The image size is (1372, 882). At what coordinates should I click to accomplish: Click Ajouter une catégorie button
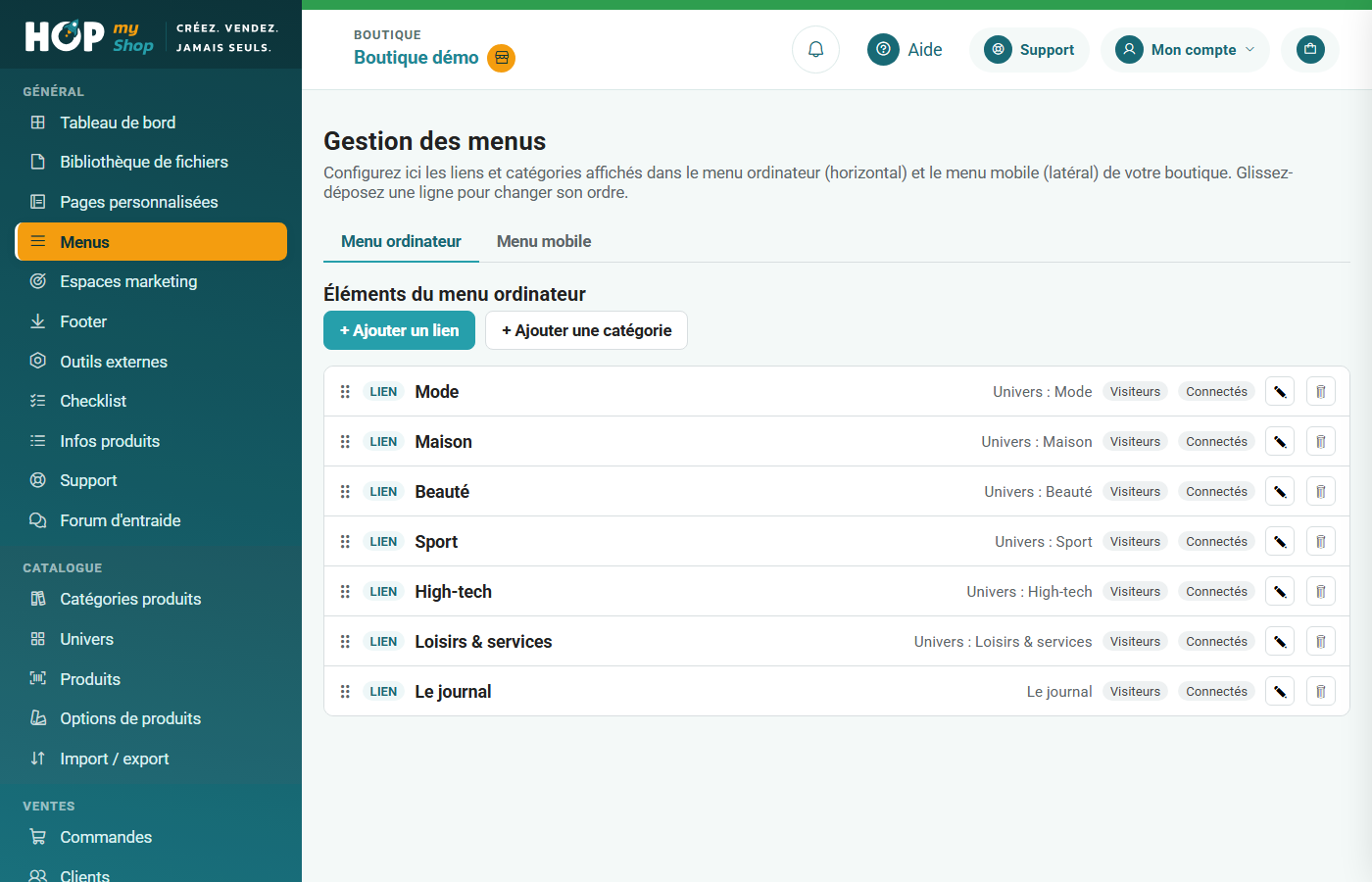point(586,330)
